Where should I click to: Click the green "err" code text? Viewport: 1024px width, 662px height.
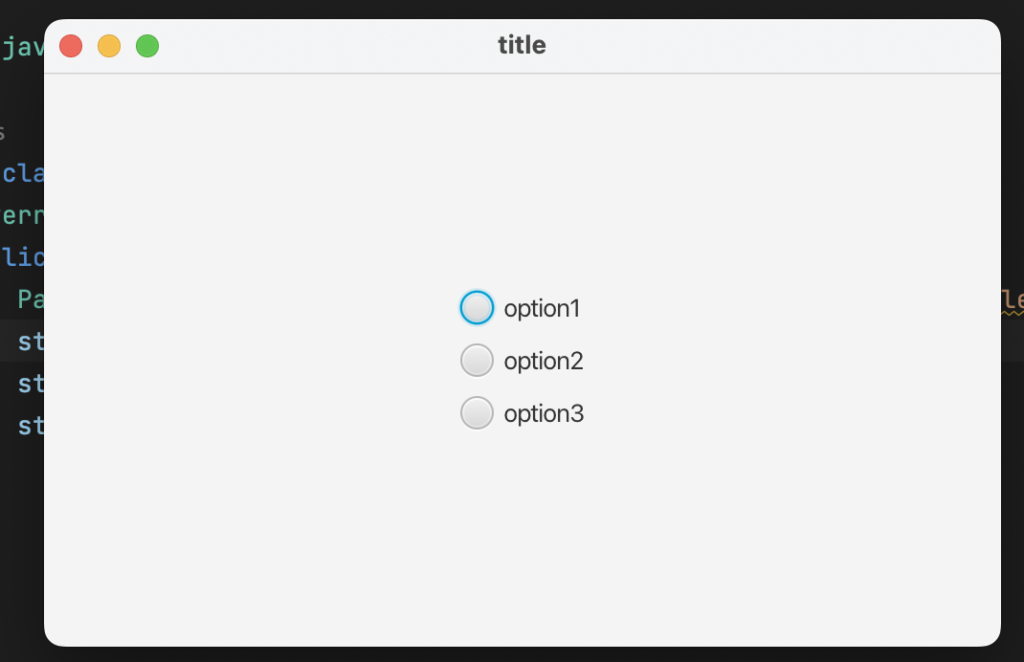22,215
